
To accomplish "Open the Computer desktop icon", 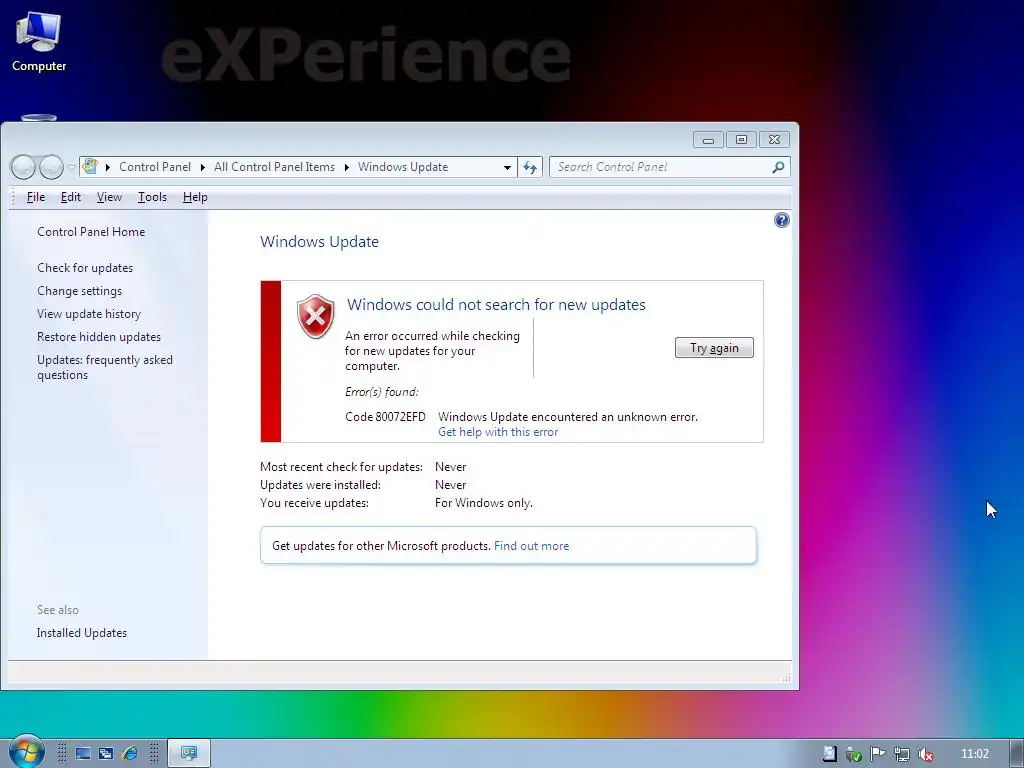I will click(x=39, y=41).
